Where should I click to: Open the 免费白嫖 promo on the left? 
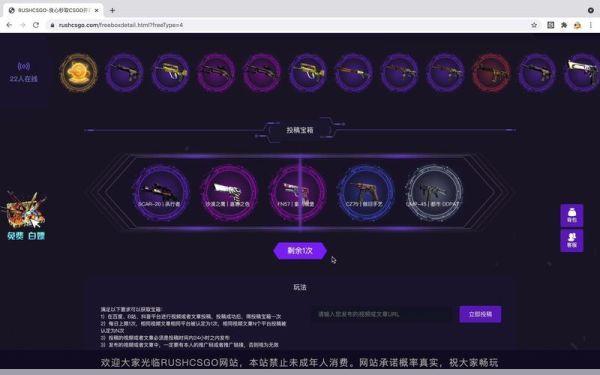coord(25,215)
